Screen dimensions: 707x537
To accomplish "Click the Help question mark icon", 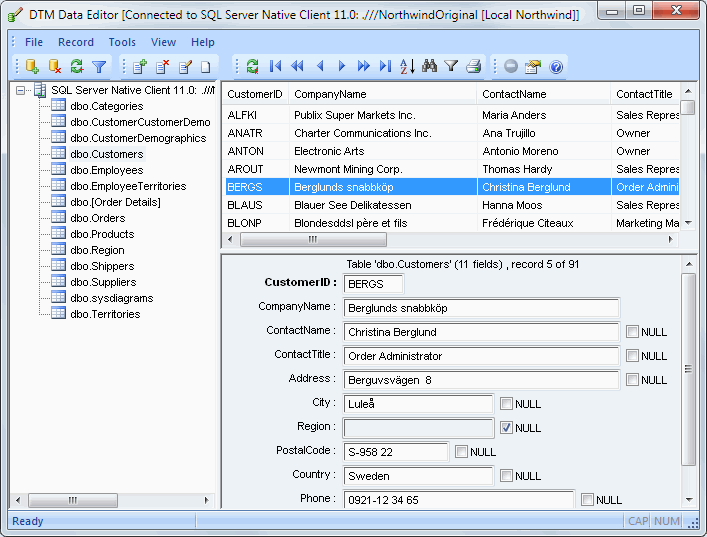I will point(556,67).
